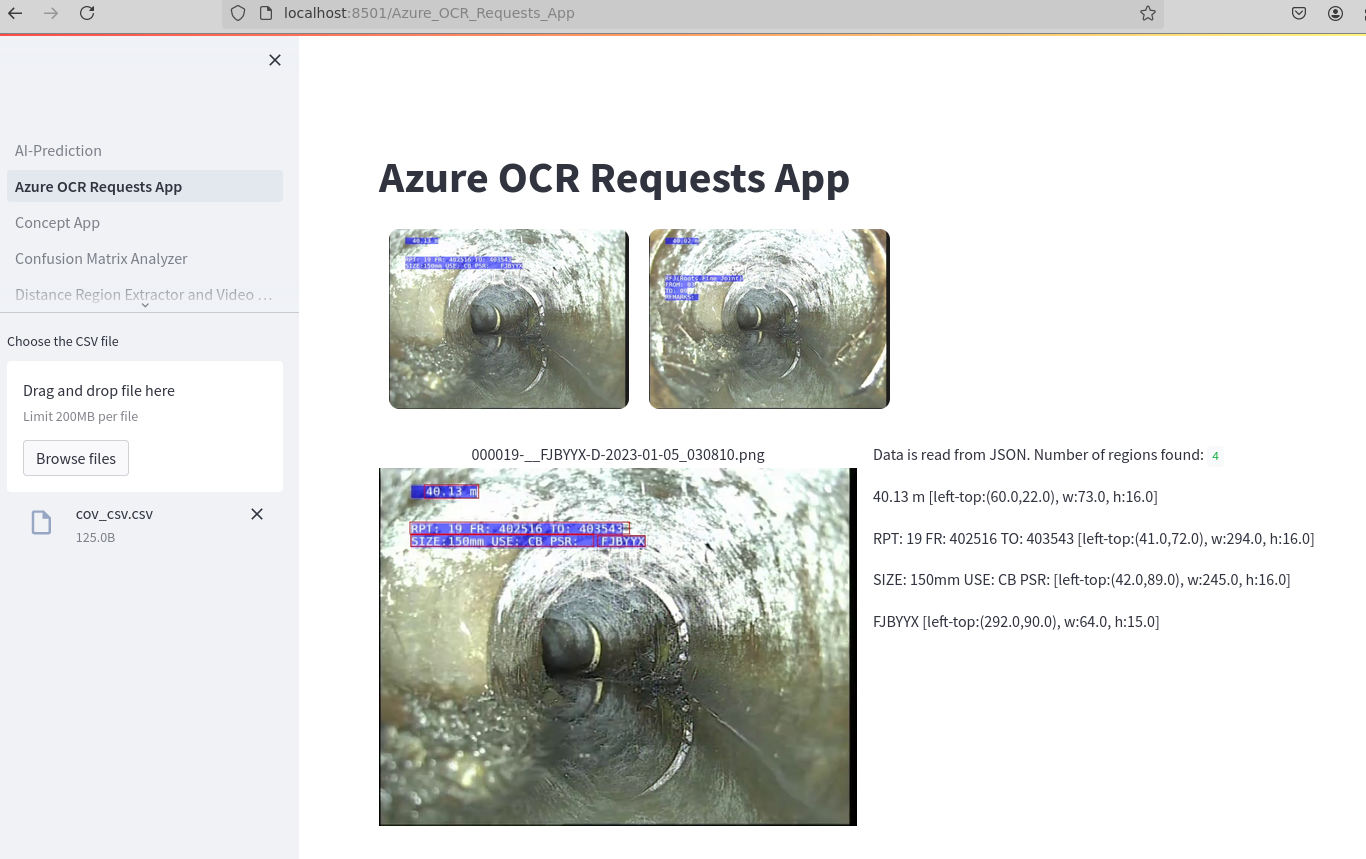Image resolution: width=1366 pixels, height=859 pixels.
Task: Go back with the browser back arrow
Action: [x=15, y=13]
